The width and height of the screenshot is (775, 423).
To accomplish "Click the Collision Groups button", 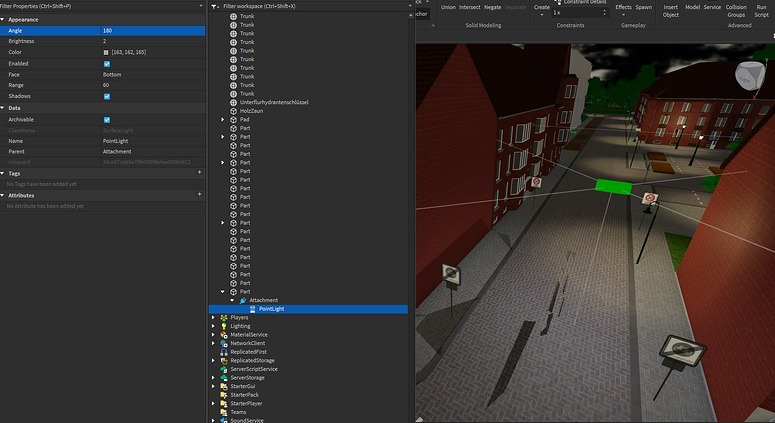I will pyautogui.click(x=736, y=11).
